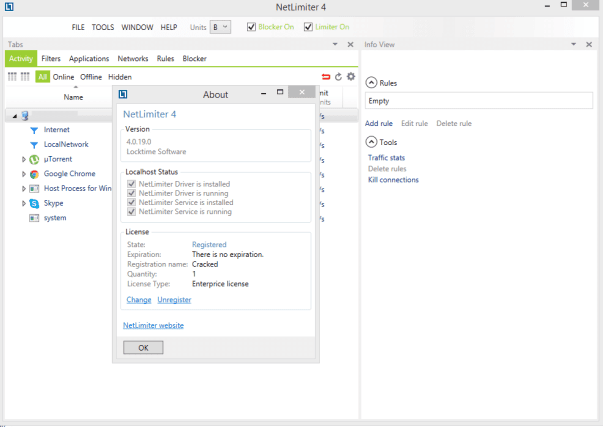Expand the Google Chrome tree node

pyautogui.click(x=23, y=174)
